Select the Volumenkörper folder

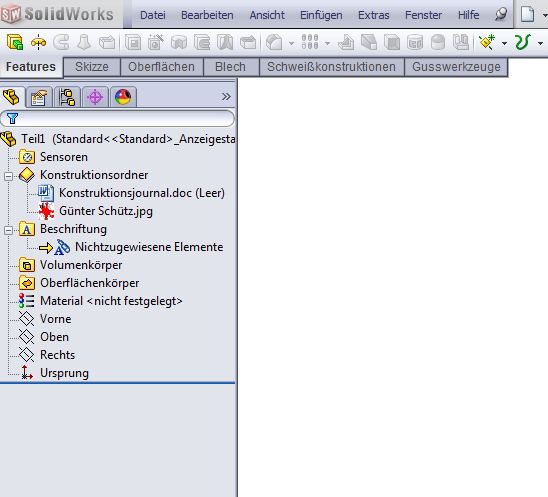pyautogui.click(x=71, y=265)
